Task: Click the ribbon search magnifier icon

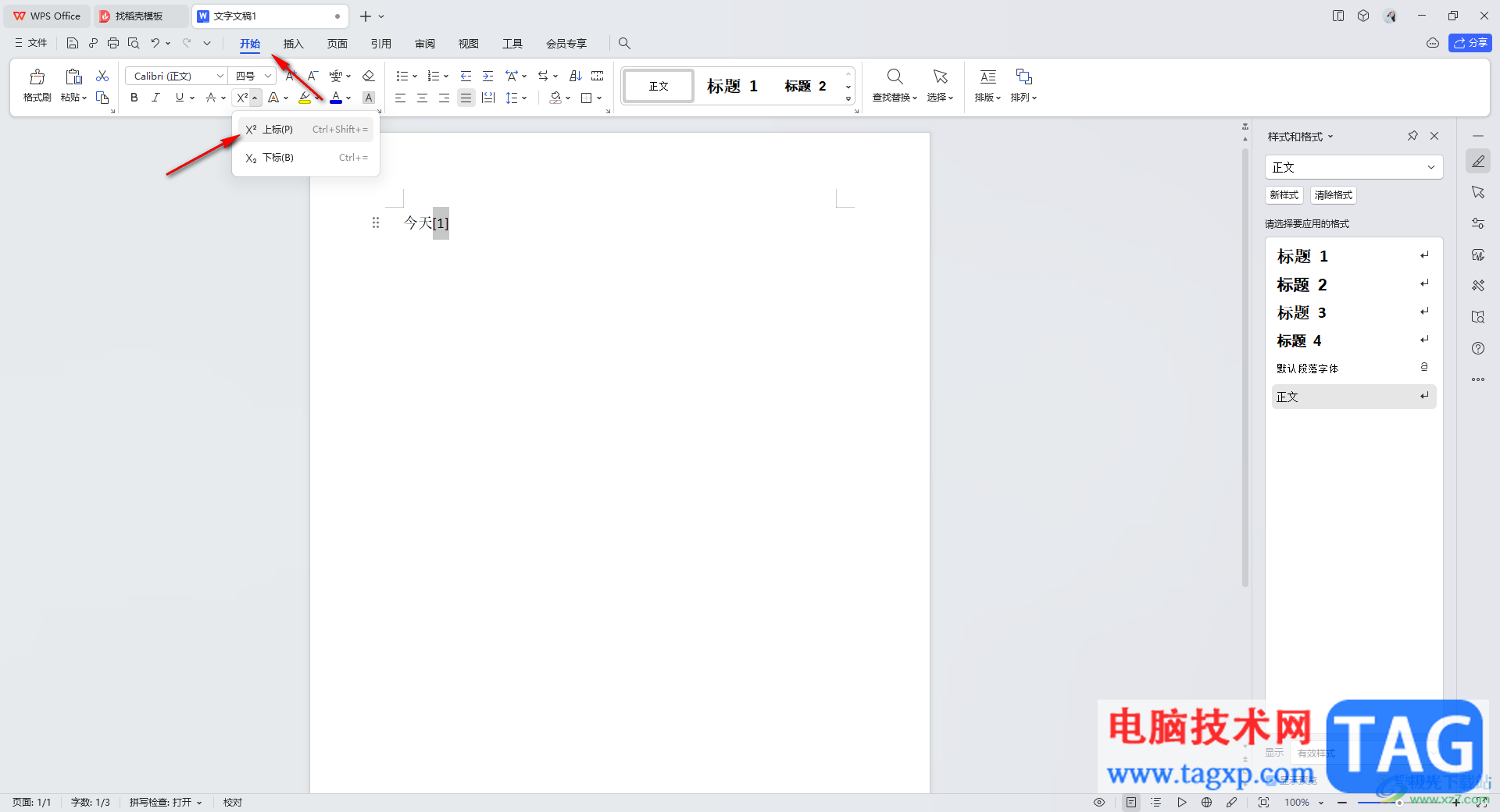Action: (624, 43)
